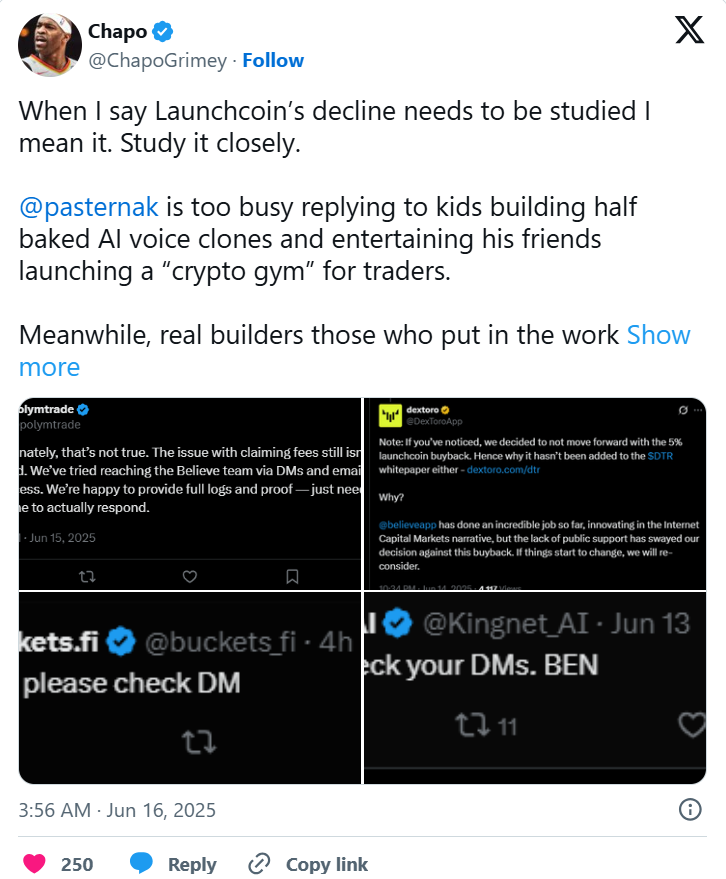Click the heart icon in polymtrade screenshot

[190, 576]
